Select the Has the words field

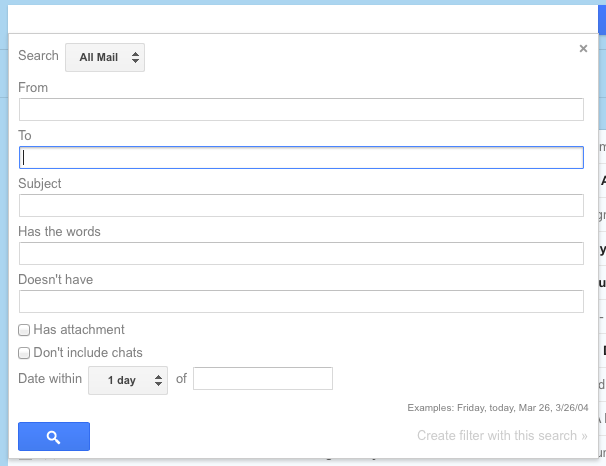300,254
